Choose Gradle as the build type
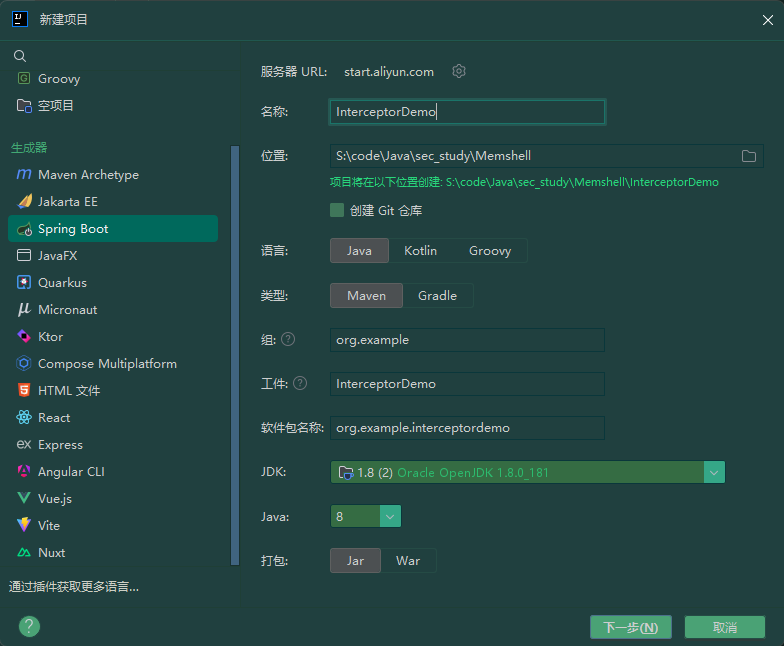The image size is (784, 646). tap(438, 296)
